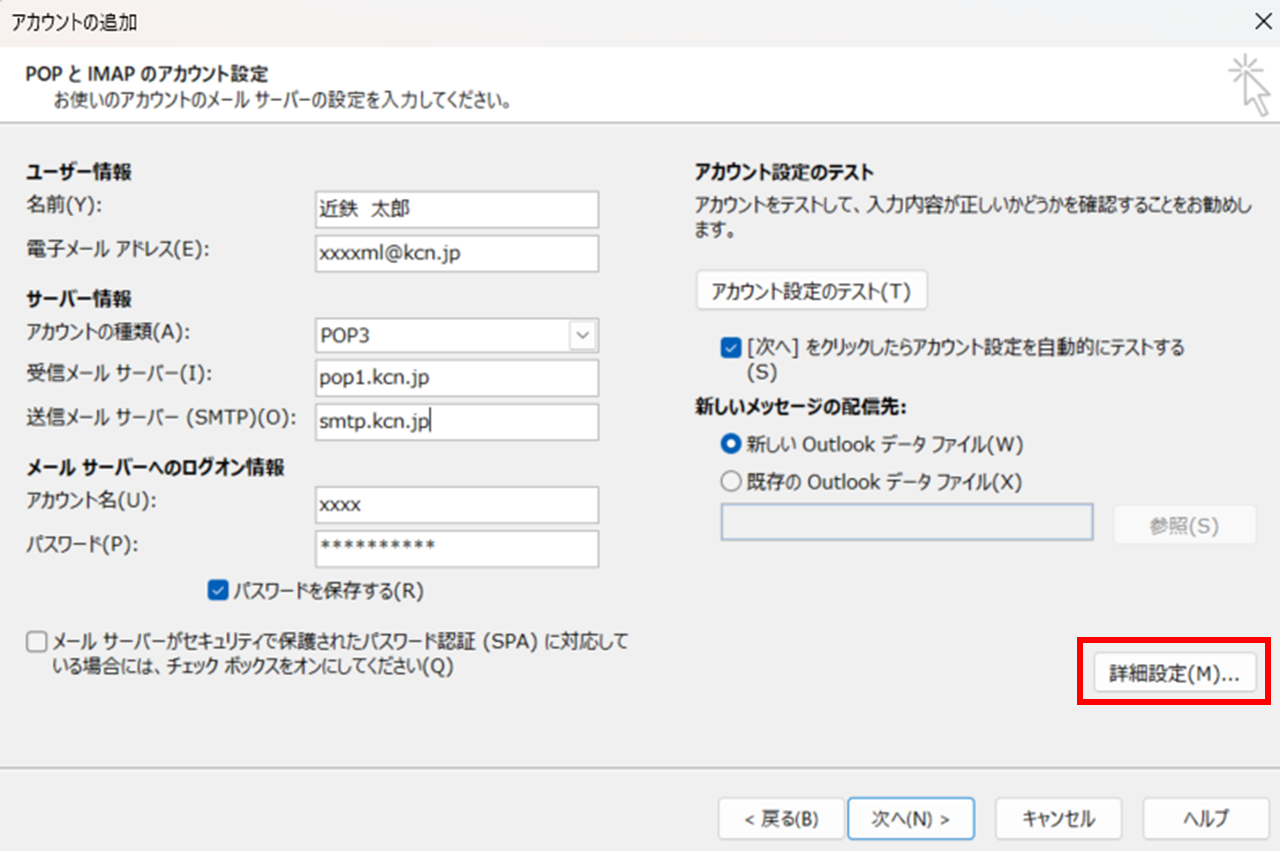
Task: Choose 既存の Outlook データ ファイル option
Action: tap(729, 482)
